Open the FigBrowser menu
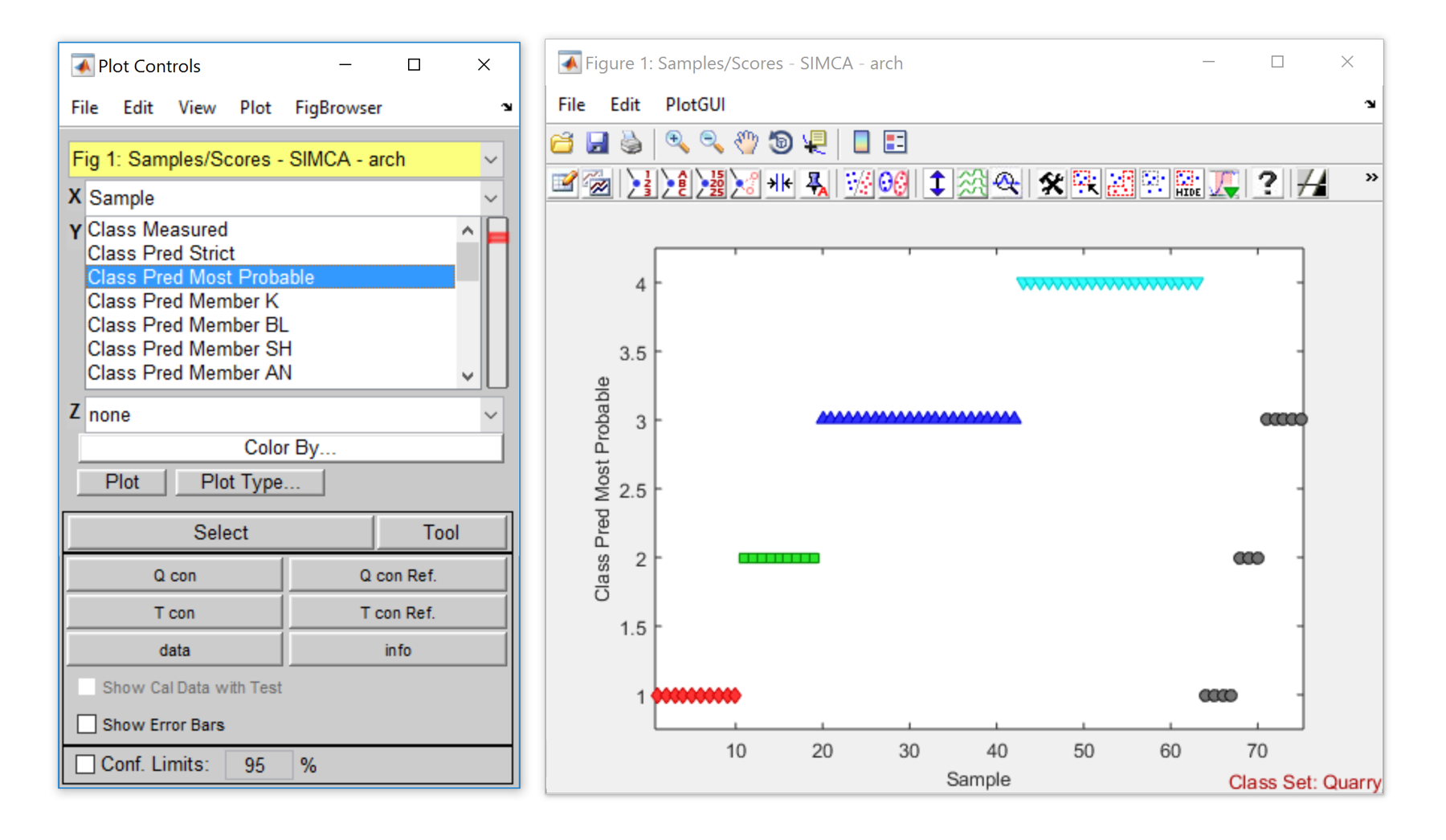This screenshot has width=1446, height=840. pos(337,108)
